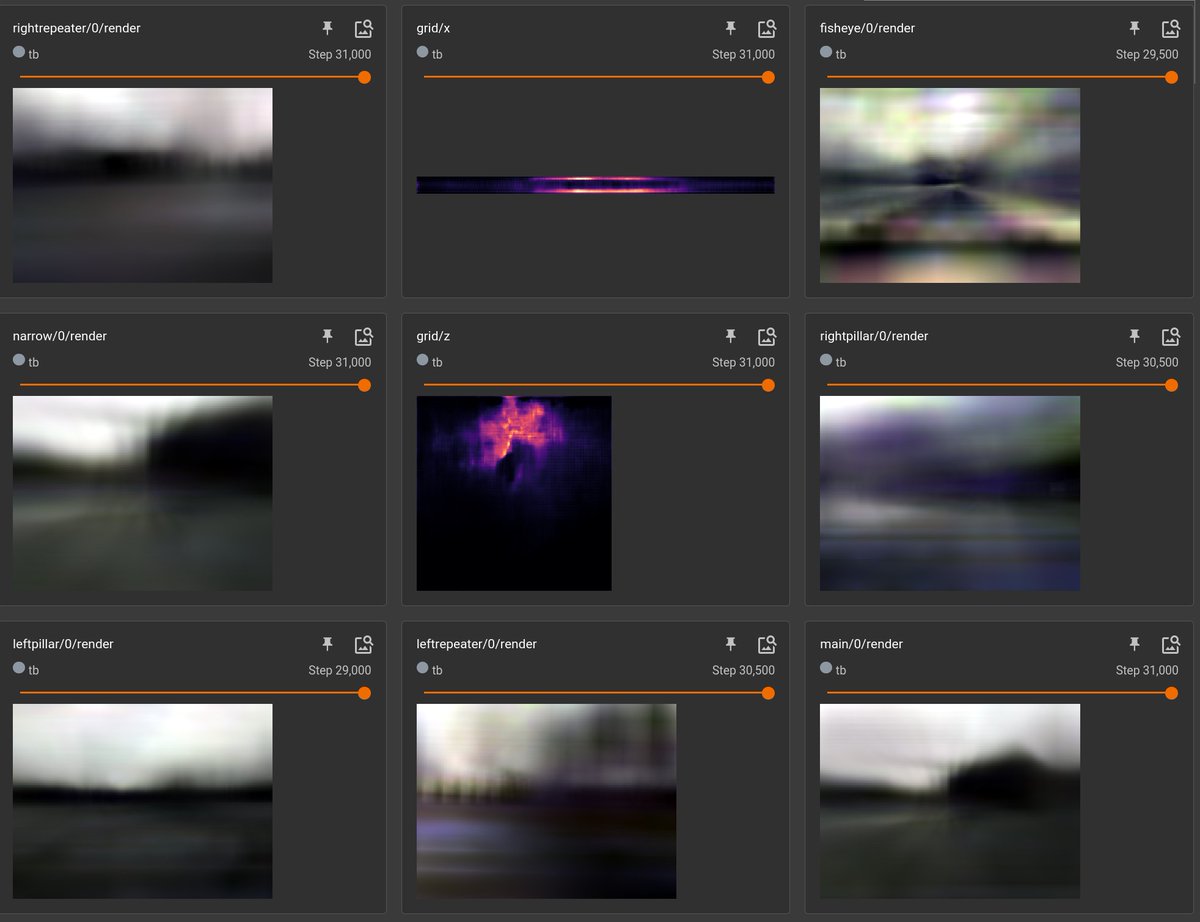1200x922 pixels.
Task: Click the rightrepeater/0/render title text
Action: [x=76, y=28]
